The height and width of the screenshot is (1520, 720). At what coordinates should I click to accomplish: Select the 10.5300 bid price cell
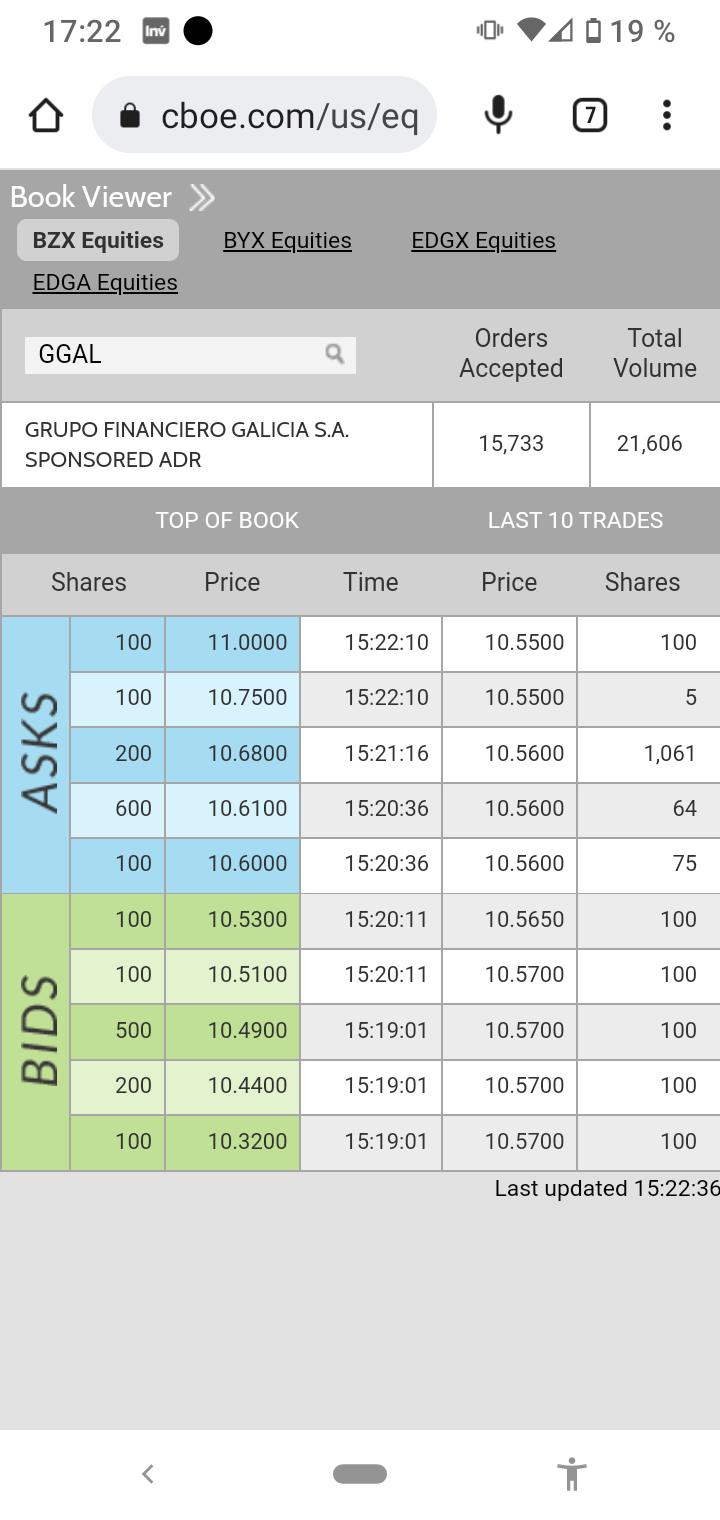click(232, 920)
